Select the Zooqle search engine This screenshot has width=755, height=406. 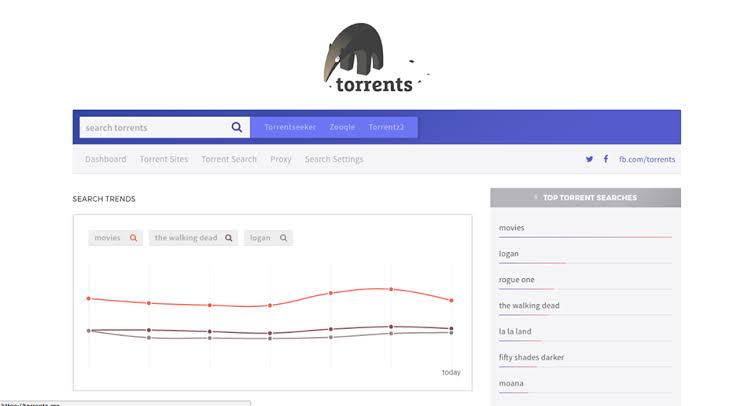[342, 127]
